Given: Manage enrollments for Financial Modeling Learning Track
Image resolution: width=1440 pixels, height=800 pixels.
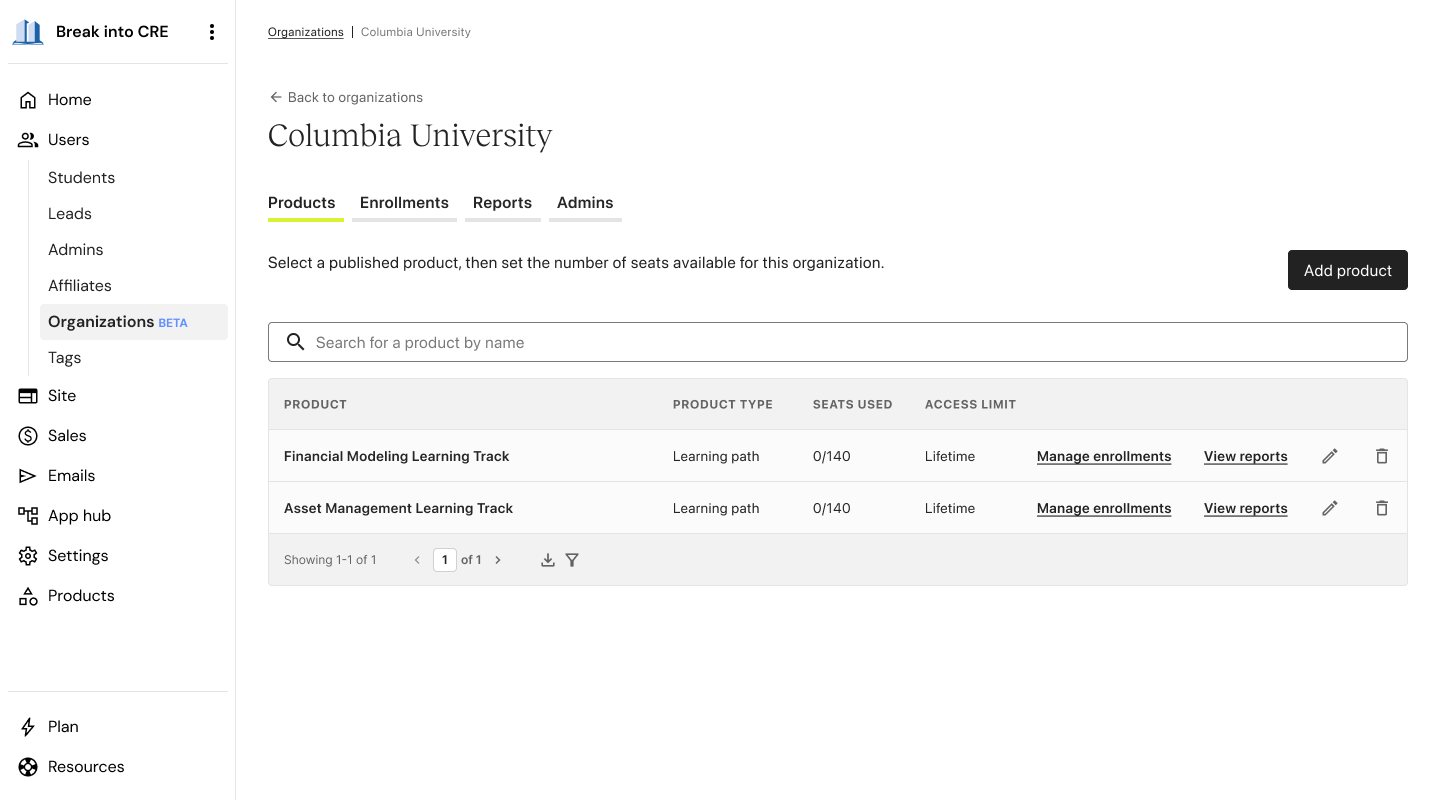Looking at the screenshot, I should [x=1104, y=456].
